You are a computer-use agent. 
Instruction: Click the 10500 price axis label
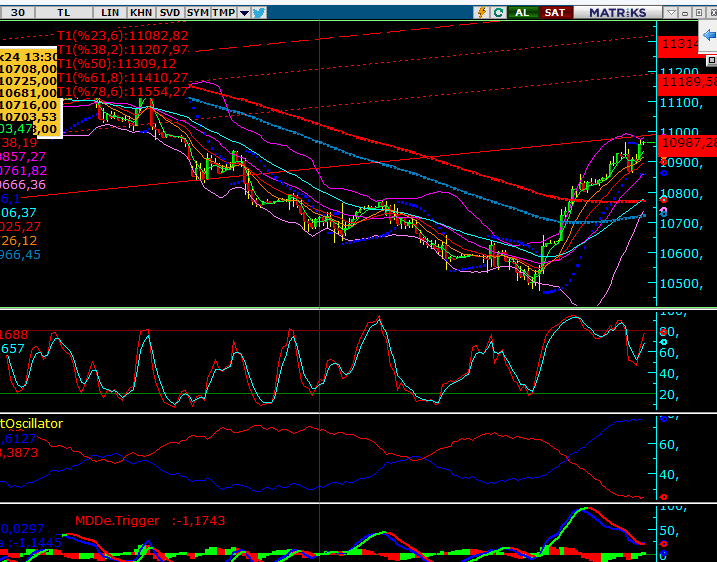[x=680, y=284]
